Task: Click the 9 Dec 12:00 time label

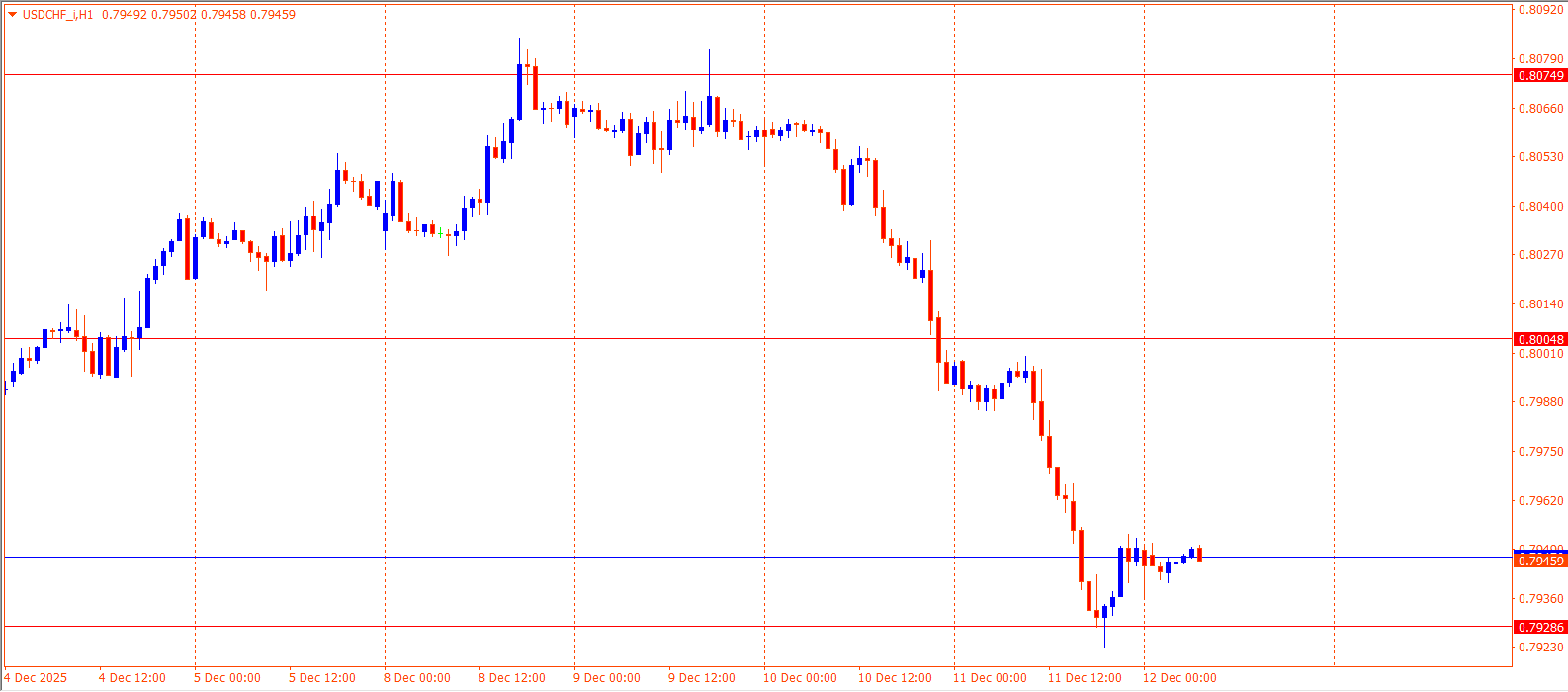Action: point(702,678)
